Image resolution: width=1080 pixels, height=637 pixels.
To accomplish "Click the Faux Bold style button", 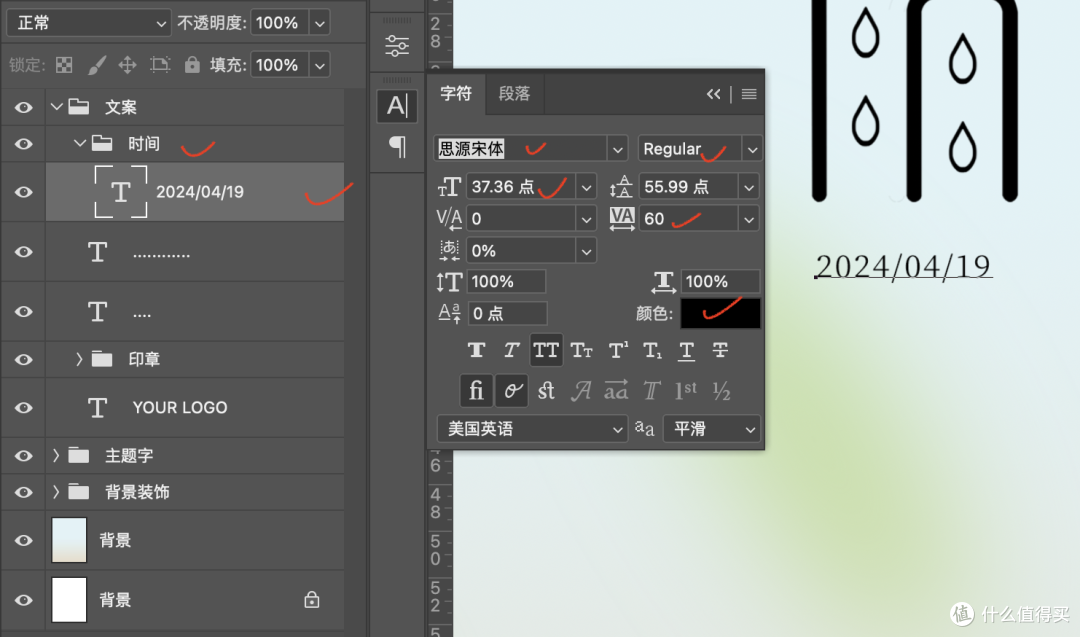I will tap(477, 350).
